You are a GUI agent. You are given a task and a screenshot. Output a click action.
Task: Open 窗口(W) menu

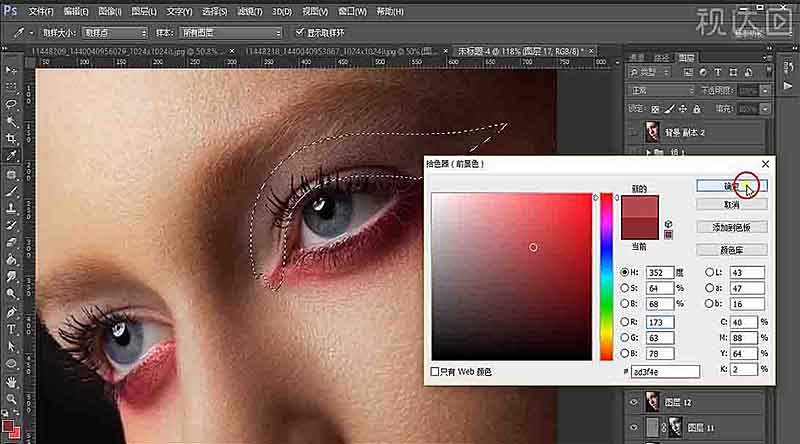click(352, 11)
